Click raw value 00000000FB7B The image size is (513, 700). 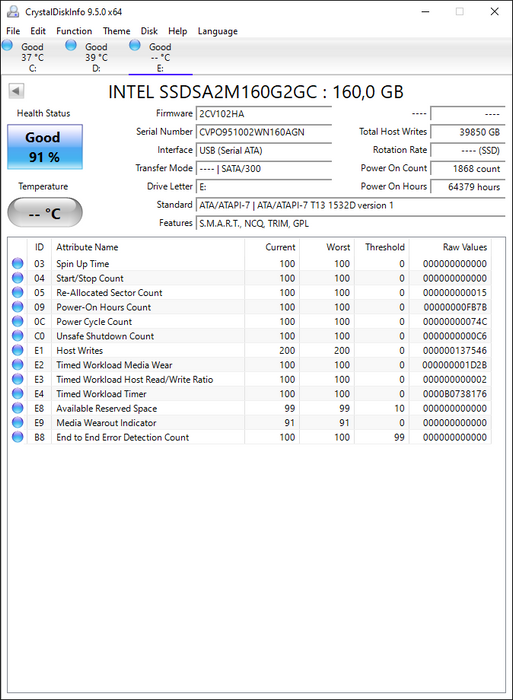pos(455,307)
